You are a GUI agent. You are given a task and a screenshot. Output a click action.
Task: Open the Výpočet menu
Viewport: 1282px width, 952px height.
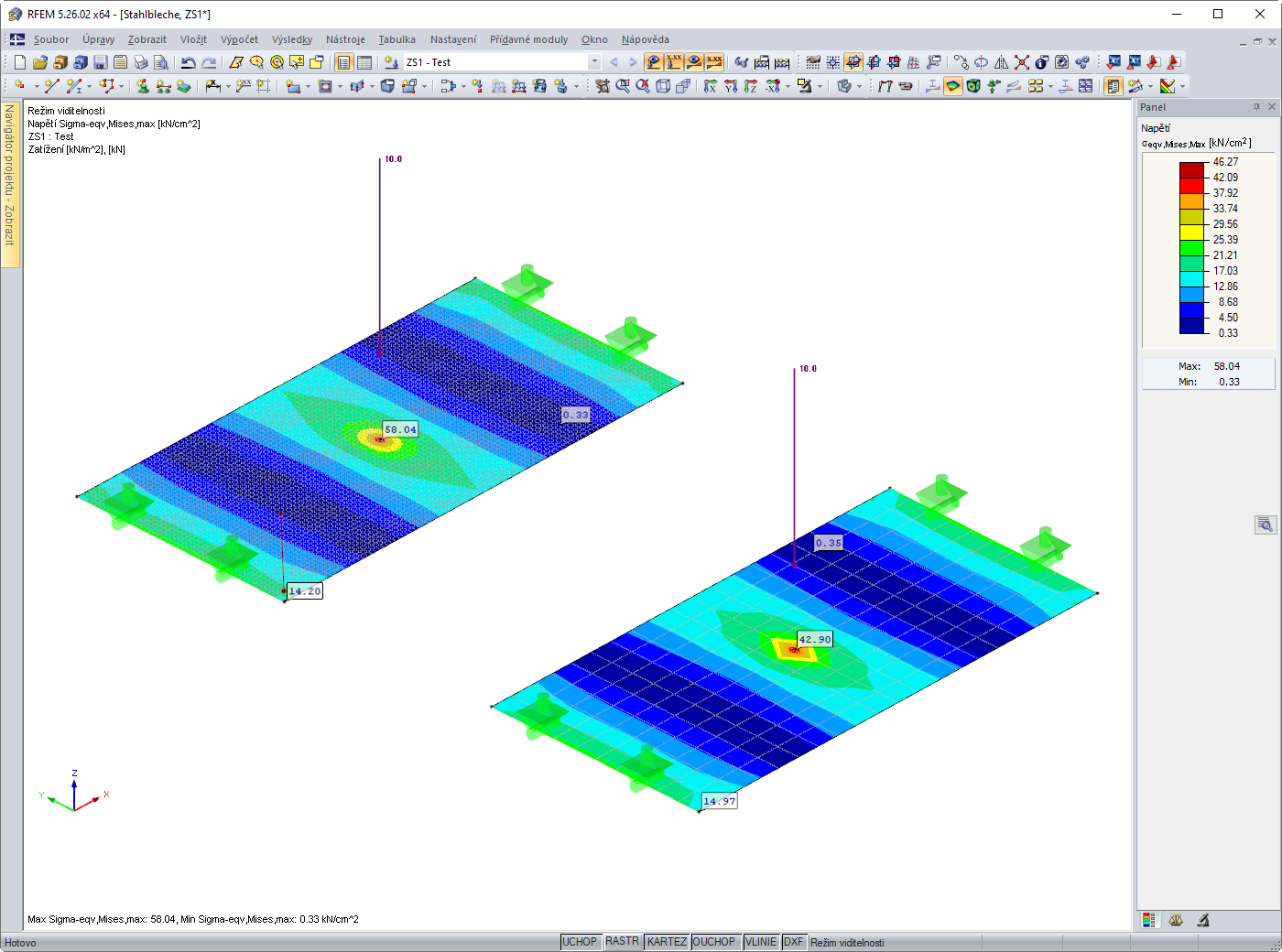pos(239,39)
